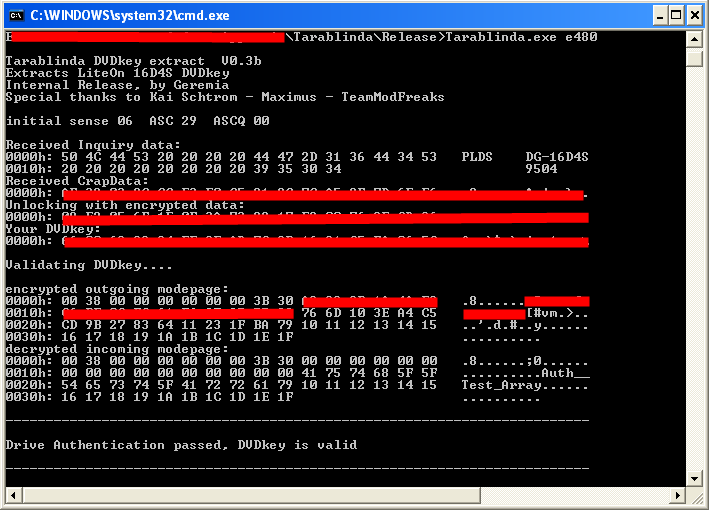Maximize the cmd.exe window
The height and width of the screenshot is (512, 711).
676,16
